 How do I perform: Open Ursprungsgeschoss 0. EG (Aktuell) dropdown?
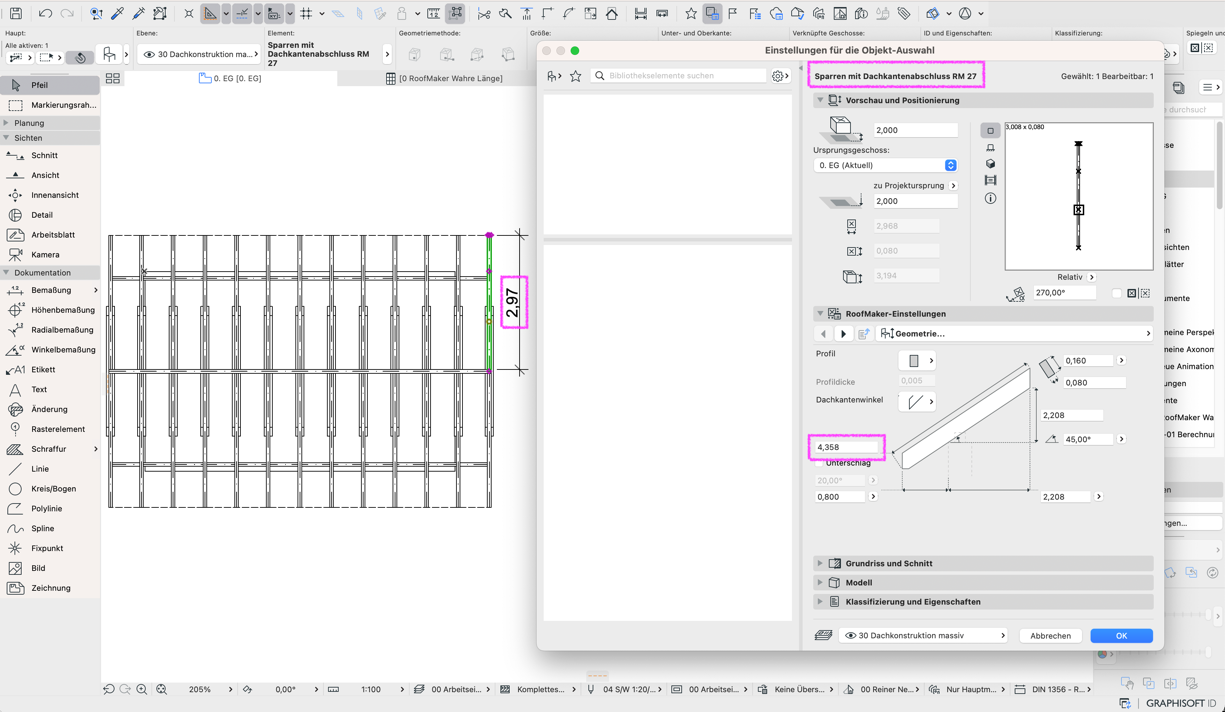885,165
